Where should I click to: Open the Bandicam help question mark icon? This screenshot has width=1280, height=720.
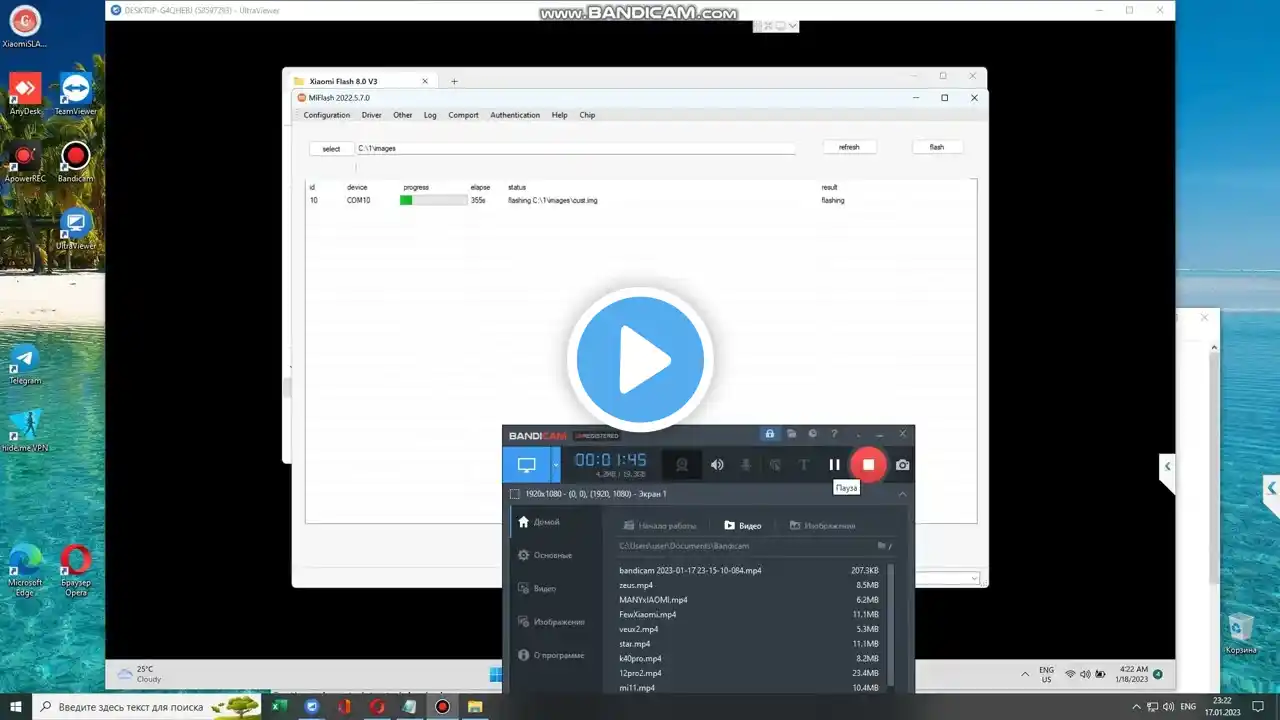click(834, 434)
